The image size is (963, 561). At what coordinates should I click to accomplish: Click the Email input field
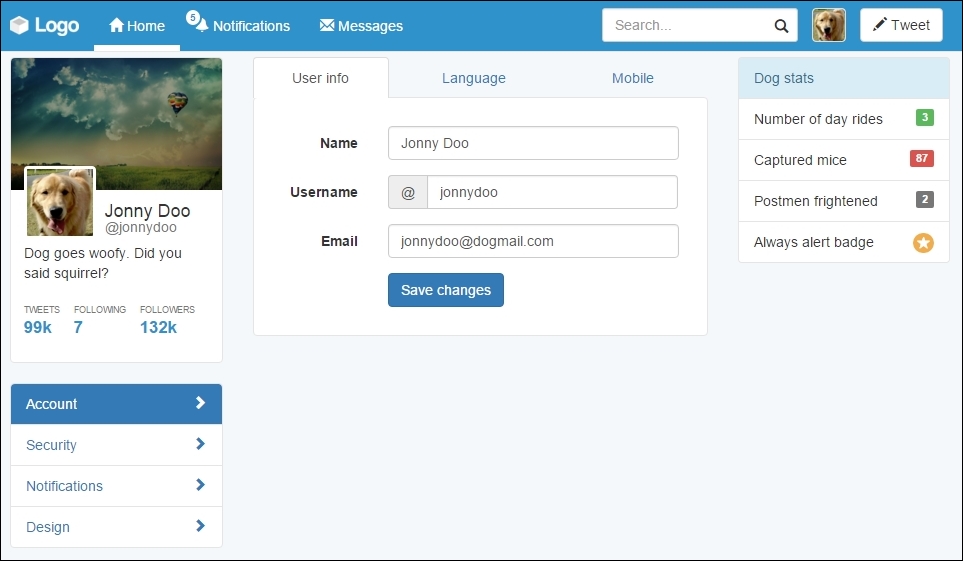(x=533, y=241)
